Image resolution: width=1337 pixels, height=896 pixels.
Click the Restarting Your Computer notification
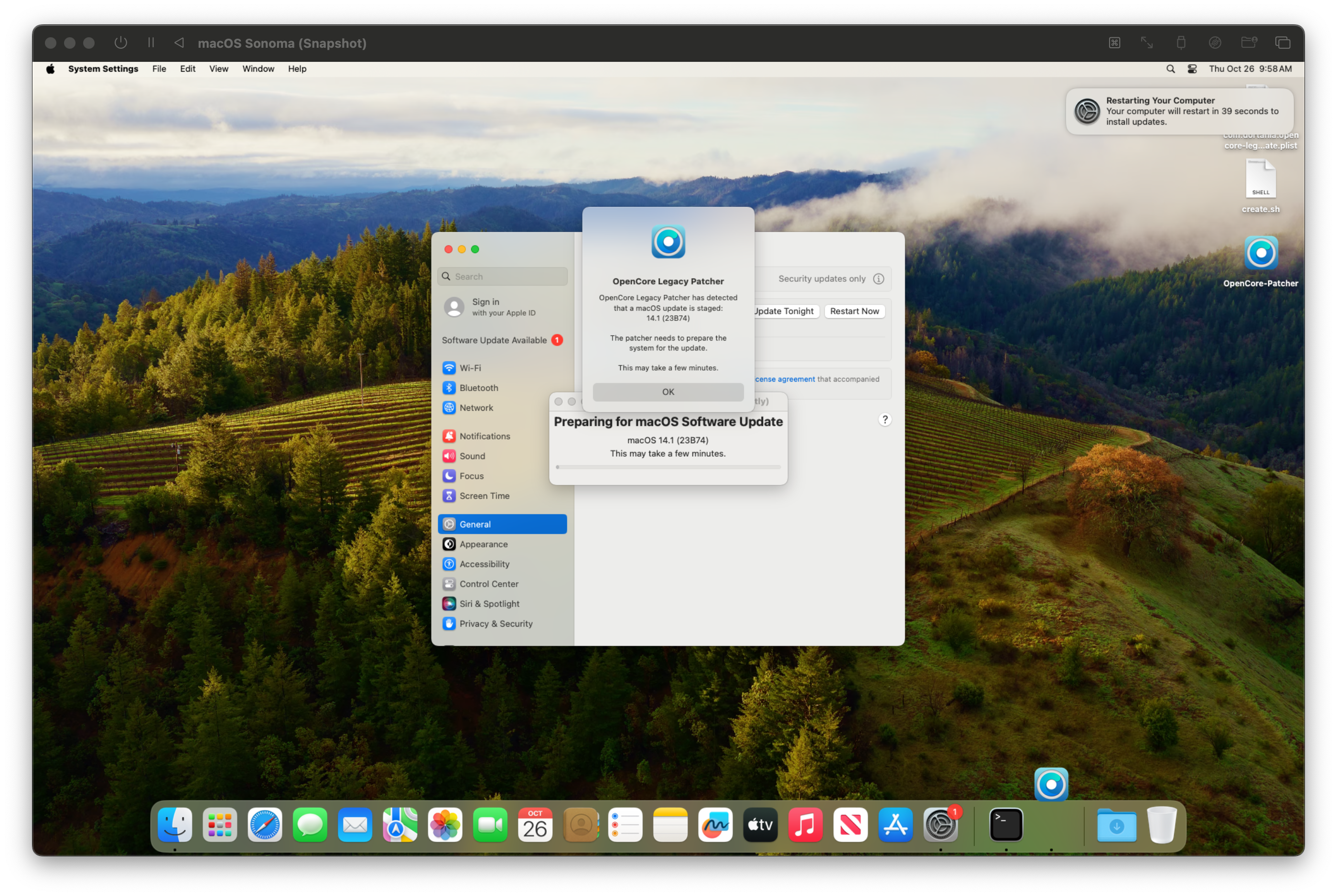point(1180,111)
